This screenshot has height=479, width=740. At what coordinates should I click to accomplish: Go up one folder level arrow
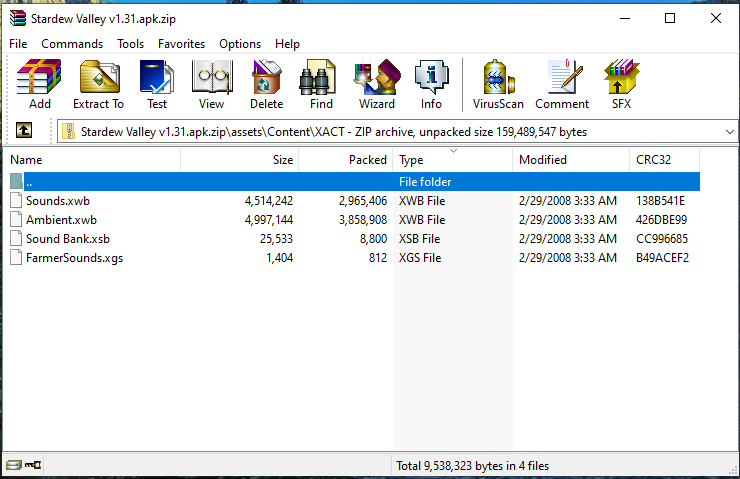click(x=24, y=130)
